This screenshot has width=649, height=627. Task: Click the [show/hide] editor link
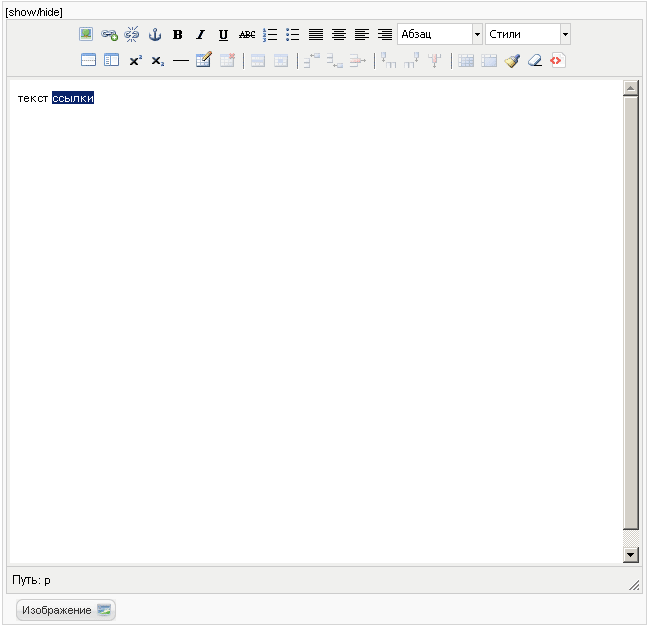click(35, 12)
